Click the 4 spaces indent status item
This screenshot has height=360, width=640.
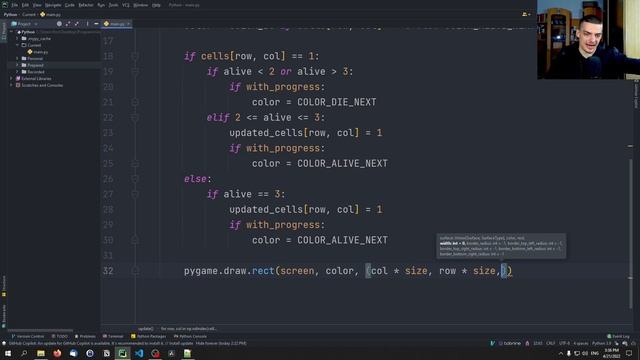pos(580,343)
